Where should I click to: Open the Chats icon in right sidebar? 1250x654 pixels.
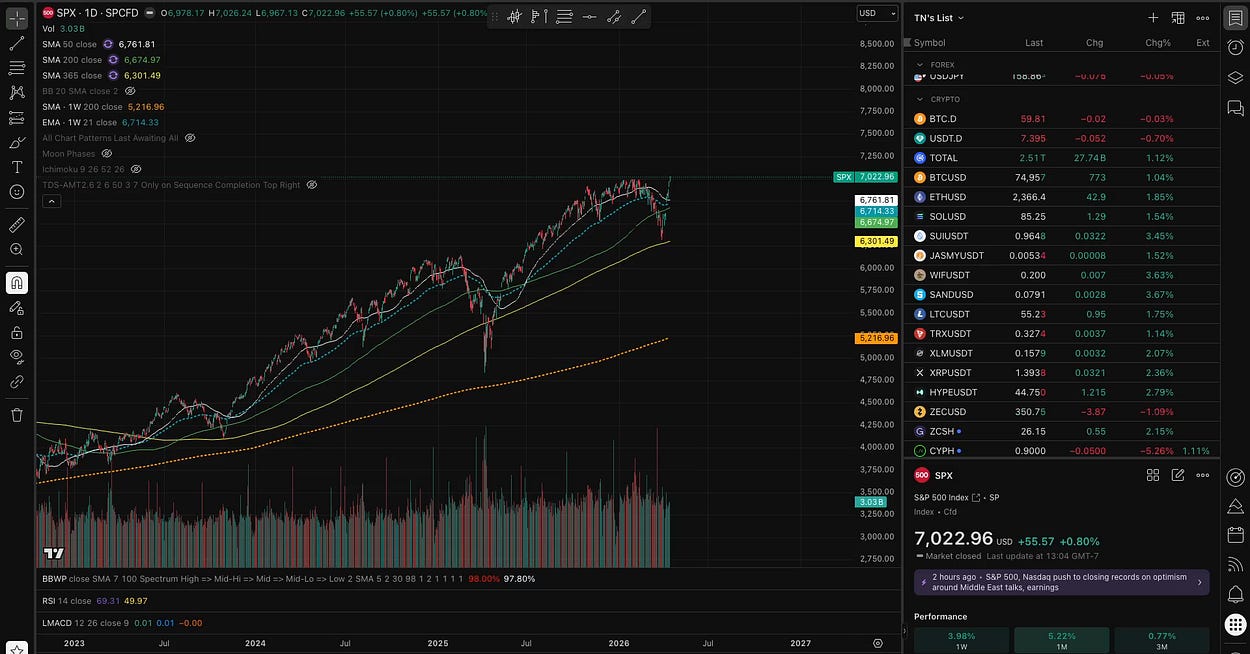[x=1236, y=108]
